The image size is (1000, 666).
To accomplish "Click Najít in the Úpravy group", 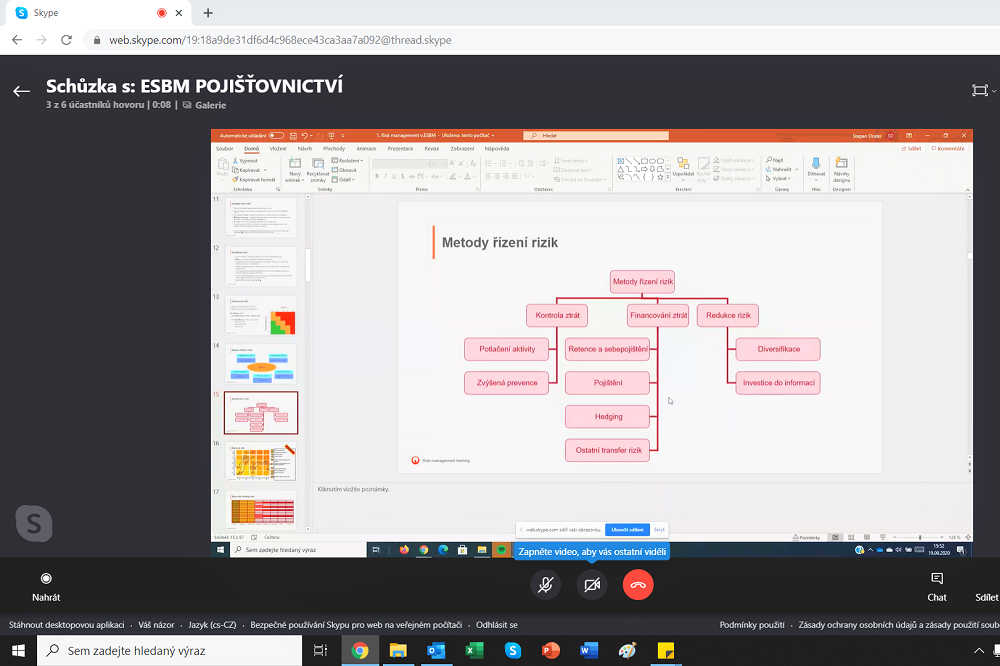I will [775, 160].
